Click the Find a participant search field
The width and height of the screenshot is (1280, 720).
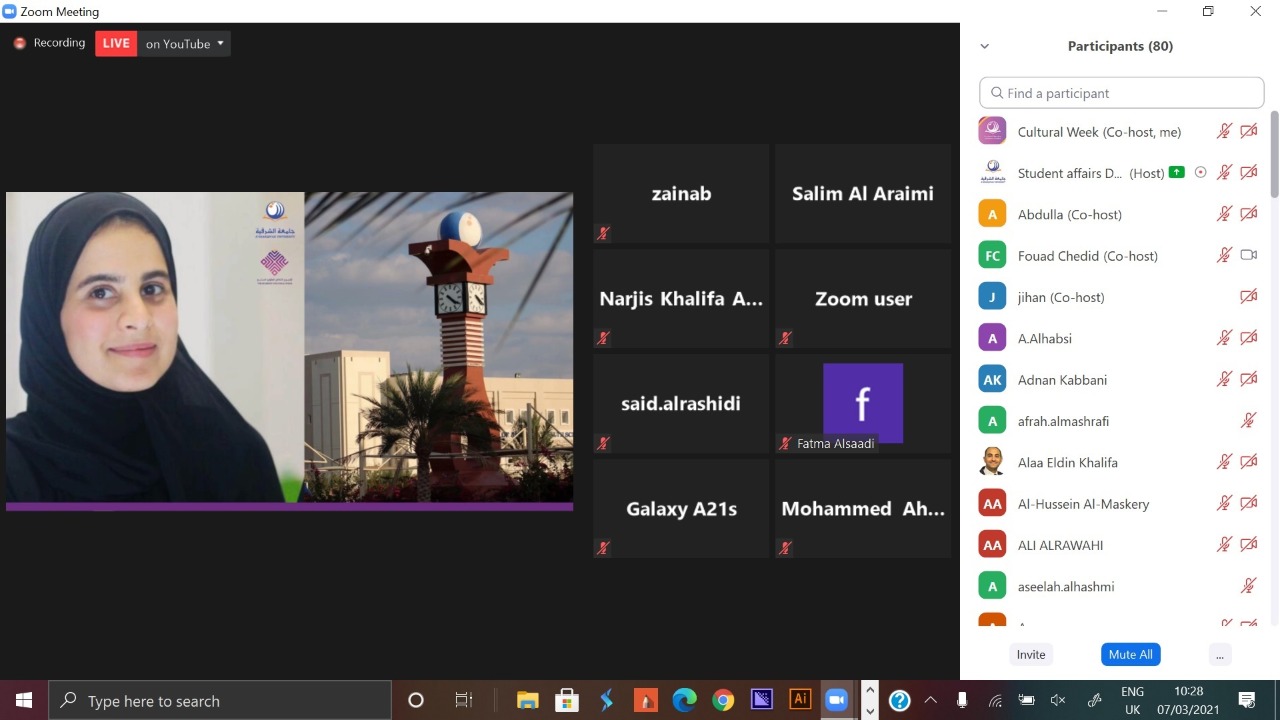[x=1122, y=93]
